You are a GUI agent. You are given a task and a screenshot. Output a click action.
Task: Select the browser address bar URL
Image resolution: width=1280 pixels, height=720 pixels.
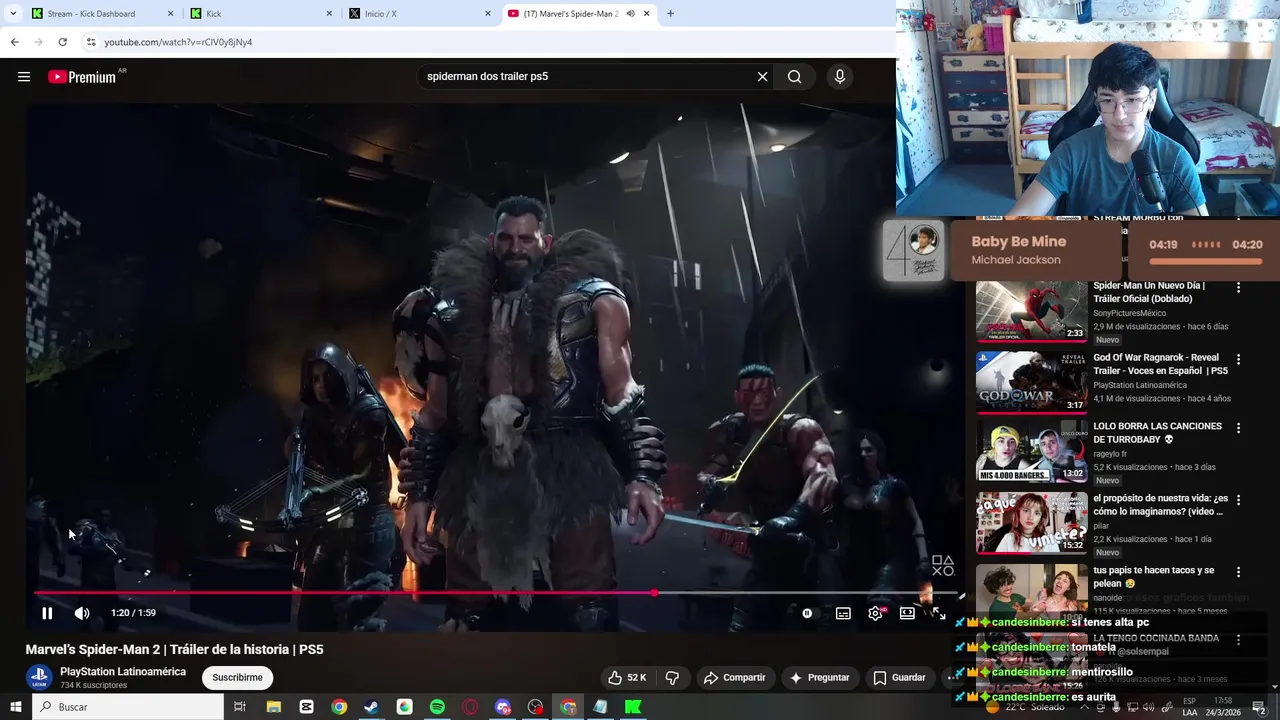pyautogui.click(x=178, y=42)
